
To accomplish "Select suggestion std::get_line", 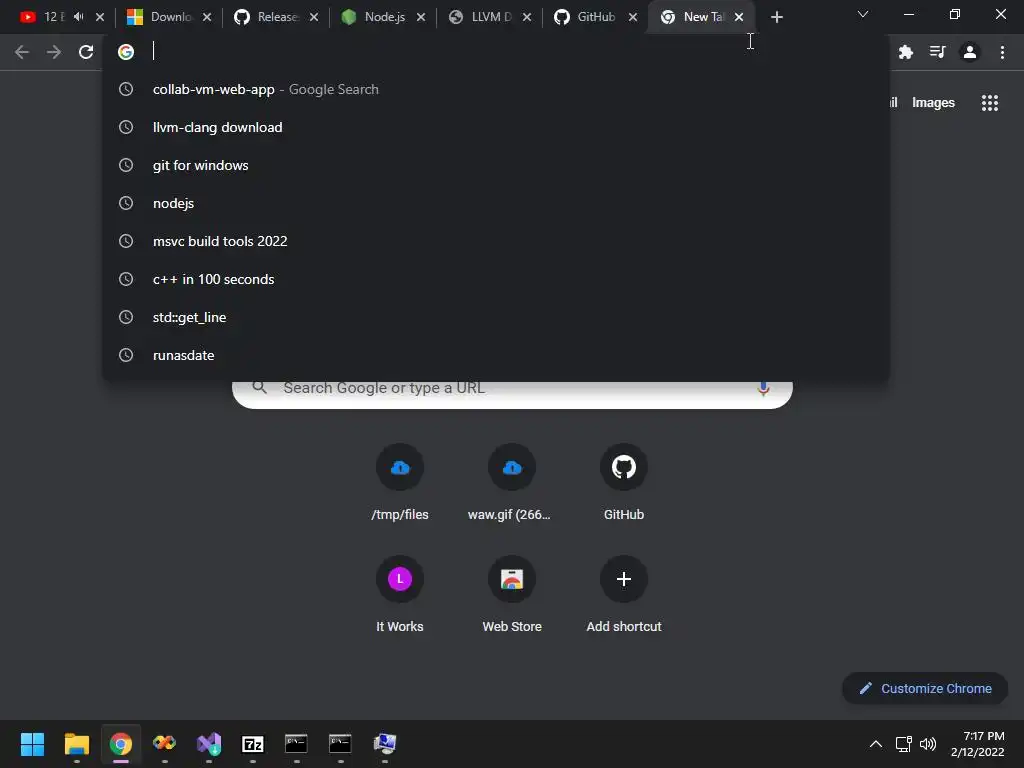I will coord(496,317).
